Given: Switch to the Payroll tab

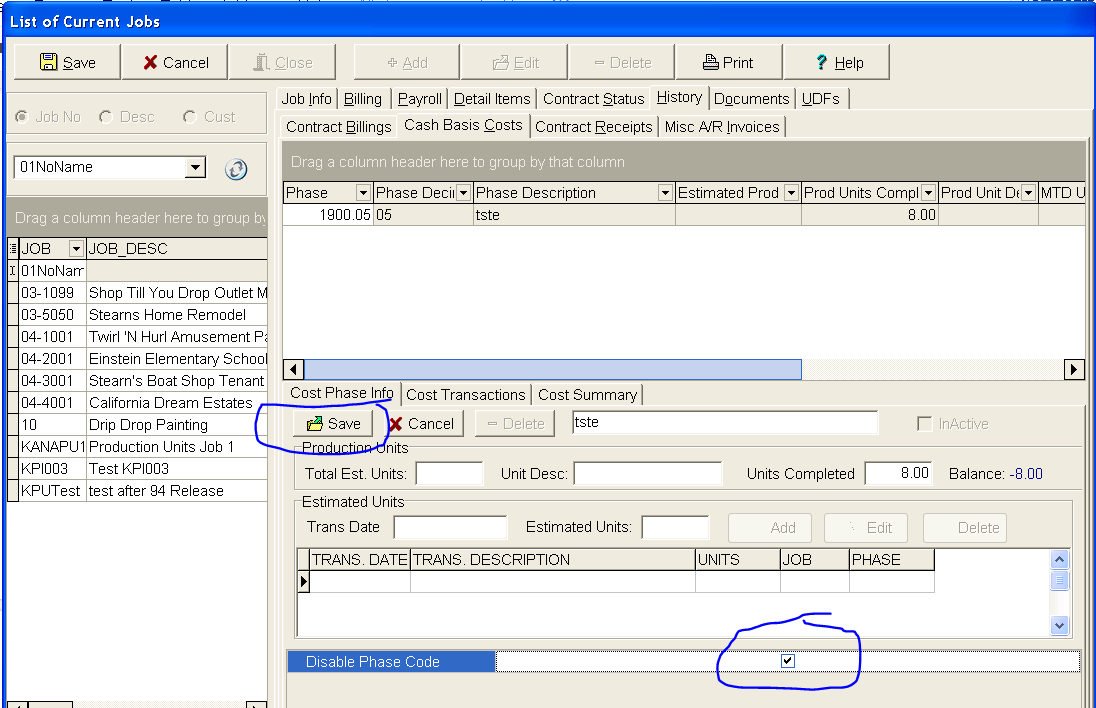Looking at the screenshot, I should point(419,99).
